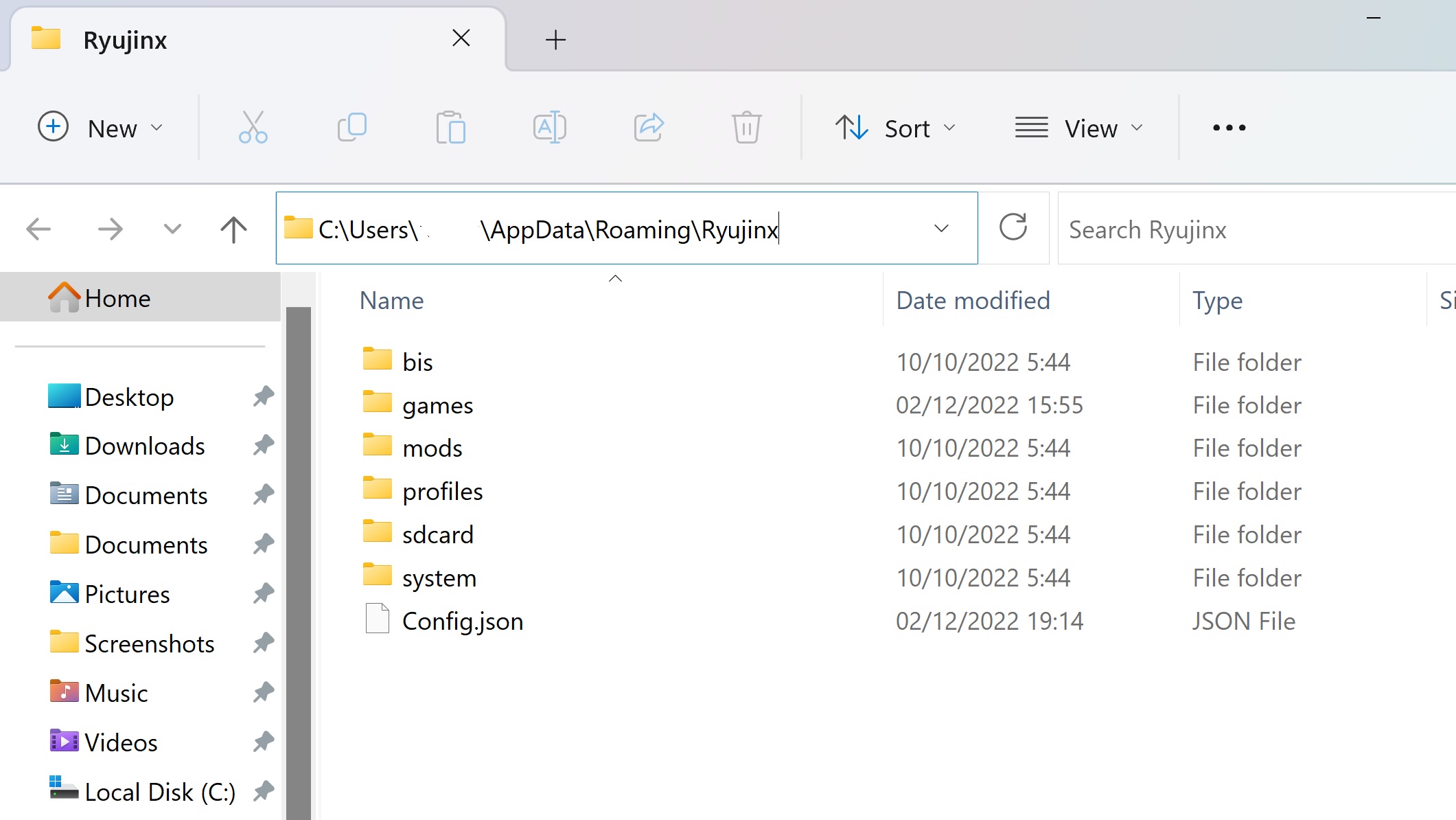The width and height of the screenshot is (1456, 820).
Task: Toggle pinned status of Downloads shortcut
Action: (x=264, y=446)
